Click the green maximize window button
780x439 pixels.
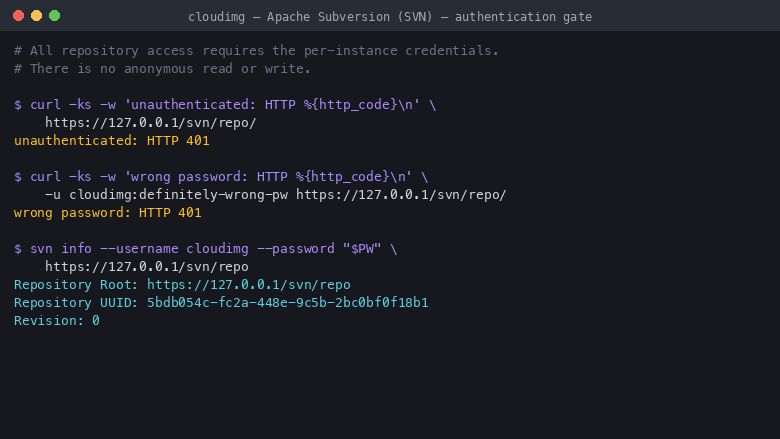coord(55,16)
